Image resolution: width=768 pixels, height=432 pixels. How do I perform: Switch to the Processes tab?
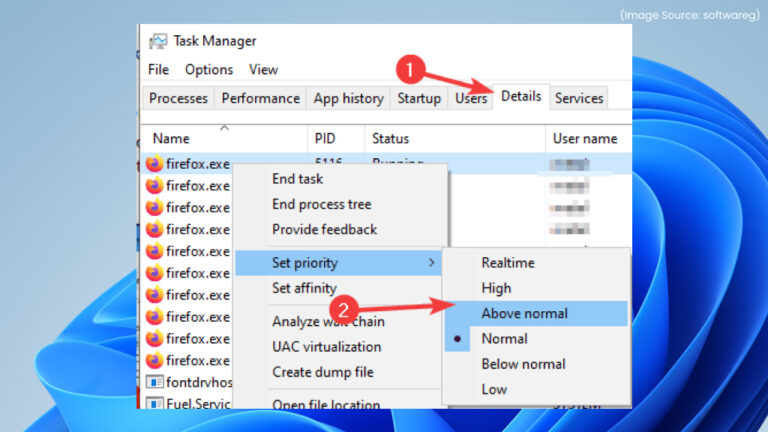click(x=178, y=98)
